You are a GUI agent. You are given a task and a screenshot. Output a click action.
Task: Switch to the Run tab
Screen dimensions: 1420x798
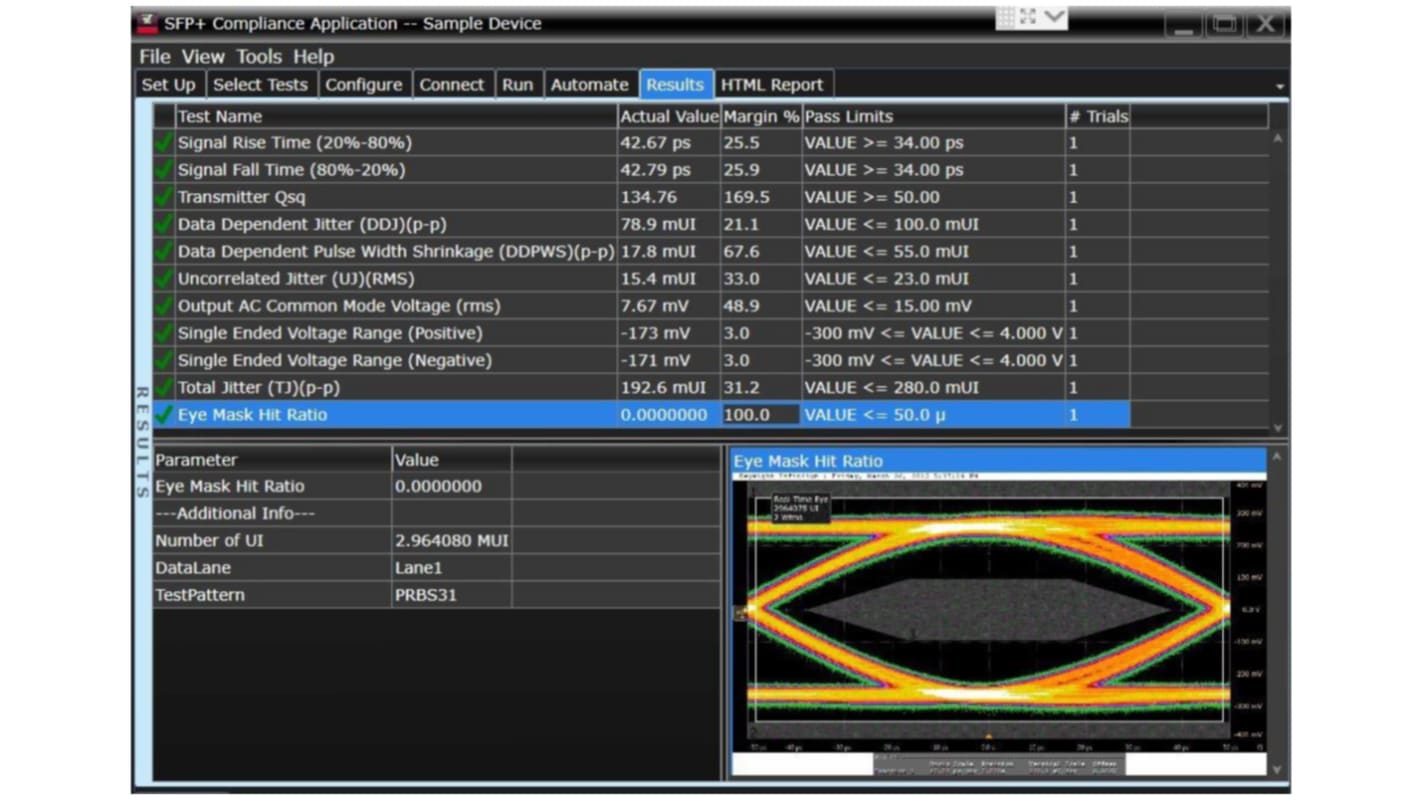pyautogui.click(x=518, y=85)
